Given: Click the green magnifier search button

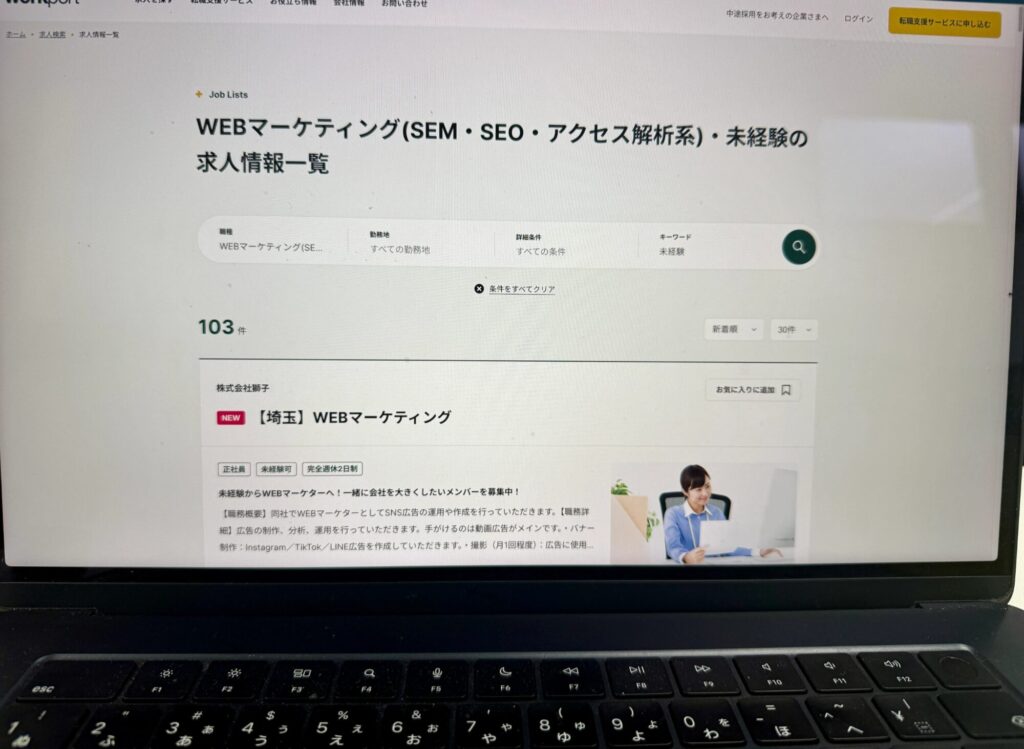Looking at the screenshot, I should 798,247.
